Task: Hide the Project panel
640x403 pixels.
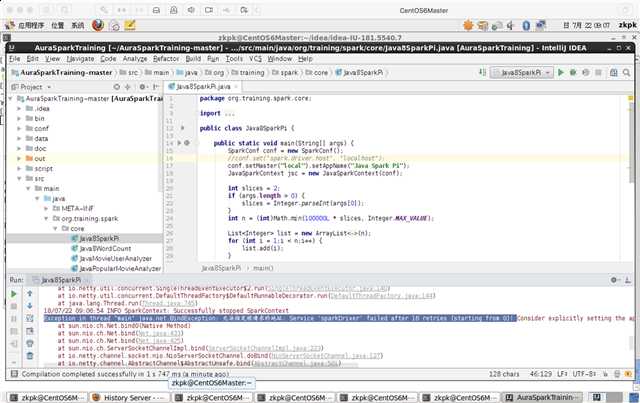Action: [156, 87]
